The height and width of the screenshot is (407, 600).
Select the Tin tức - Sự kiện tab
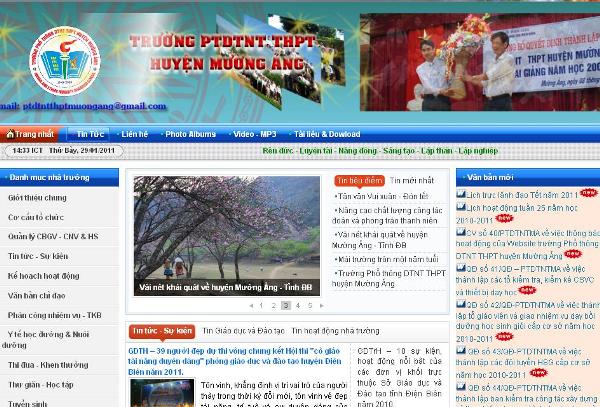[x=162, y=331]
